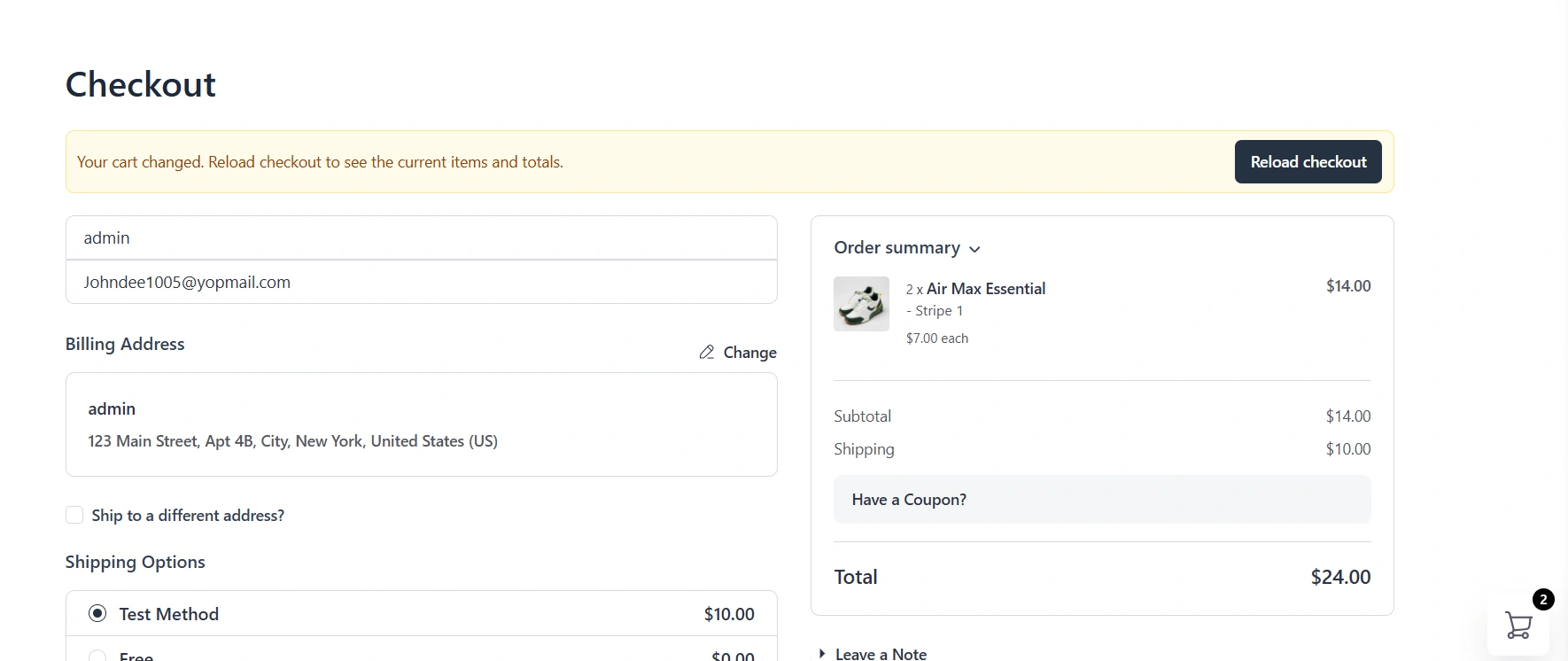
Task: Click the Subtotal value $14.00
Action: tap(1348, 416)
